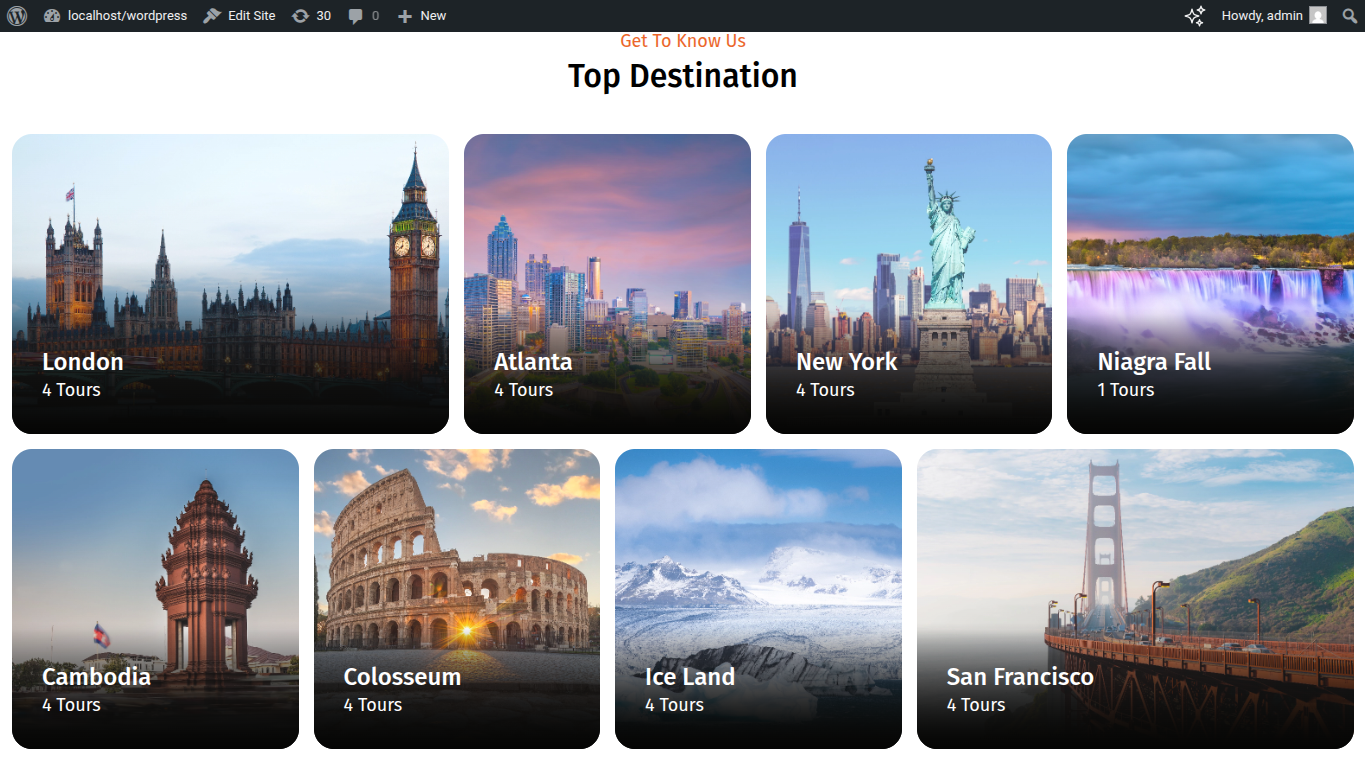Click the site dashboard gauge icon
The height and width of the screenshot is (774, 1365).
click(52, 16)
